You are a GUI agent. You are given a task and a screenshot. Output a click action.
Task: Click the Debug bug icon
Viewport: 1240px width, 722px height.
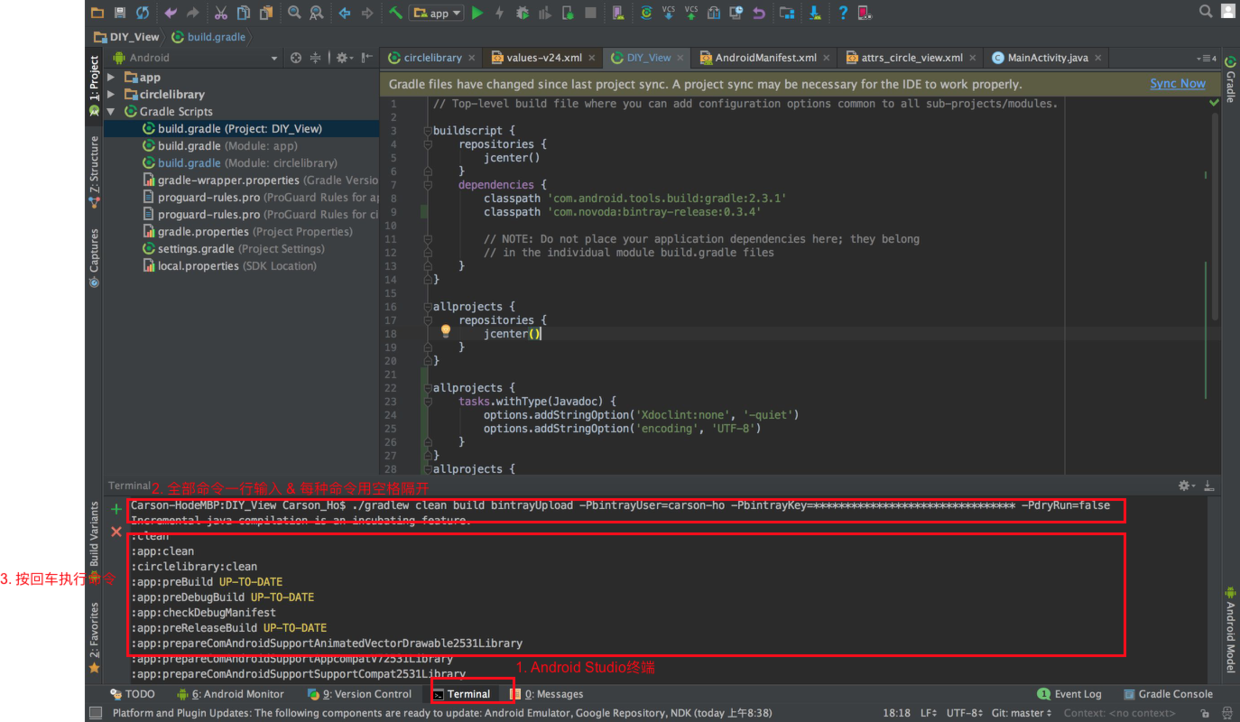click(522, 13)
